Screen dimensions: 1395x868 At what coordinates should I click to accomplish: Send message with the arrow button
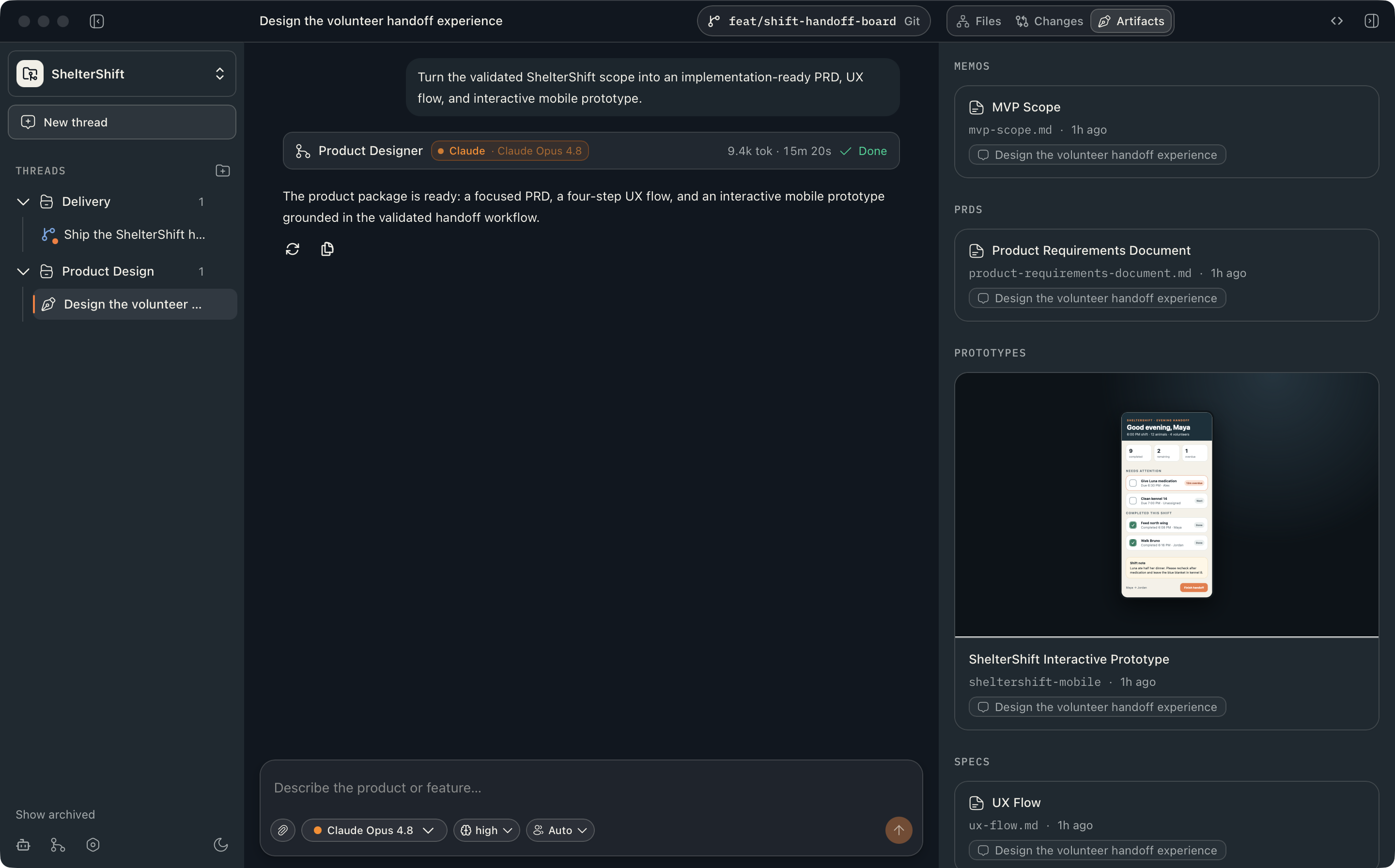coord(899,830)
